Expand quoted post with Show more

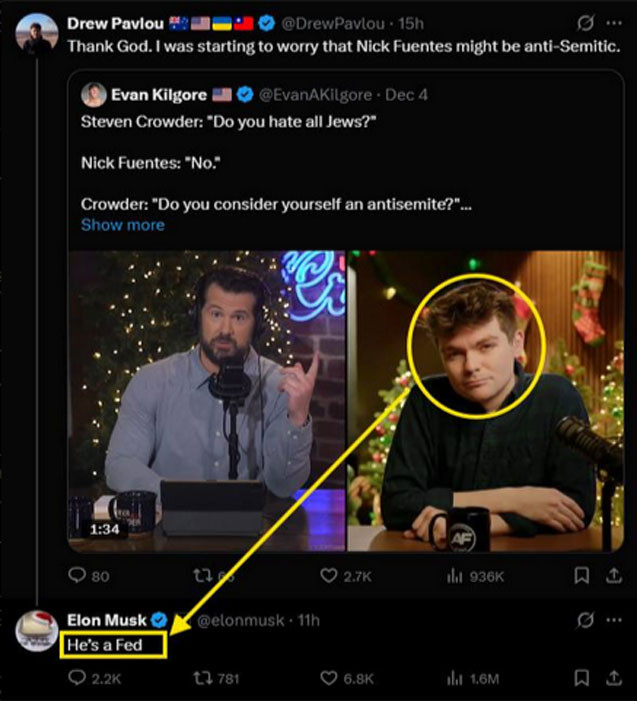(x=122, y=225)
